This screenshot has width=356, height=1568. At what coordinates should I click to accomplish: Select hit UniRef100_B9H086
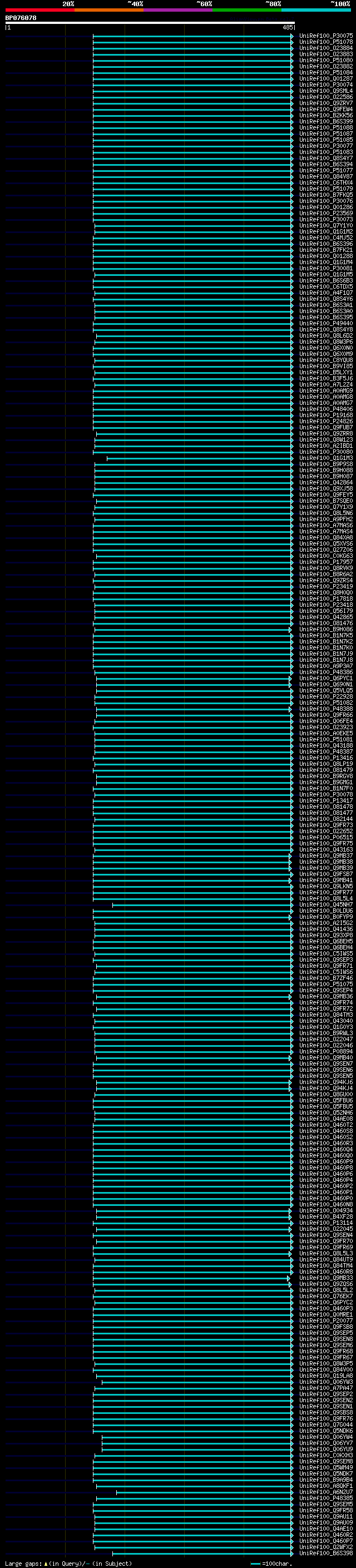[x=326, y=630]
